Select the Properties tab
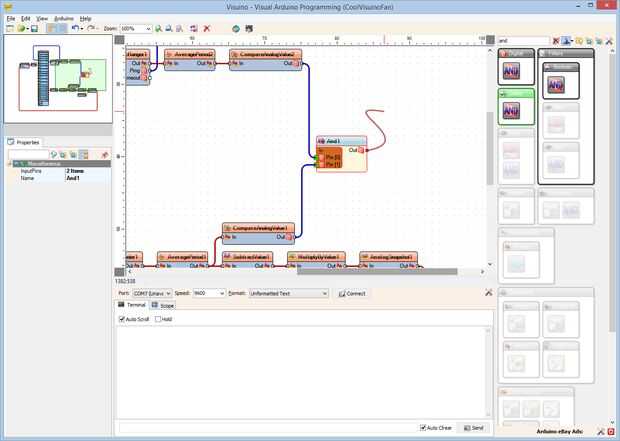620x441 pixels. point(24,142)
